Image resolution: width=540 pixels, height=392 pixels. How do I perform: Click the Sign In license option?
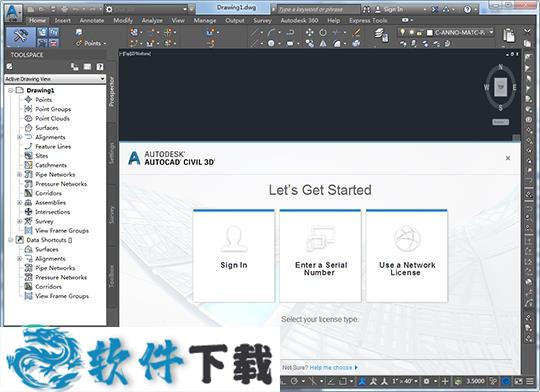234,256
